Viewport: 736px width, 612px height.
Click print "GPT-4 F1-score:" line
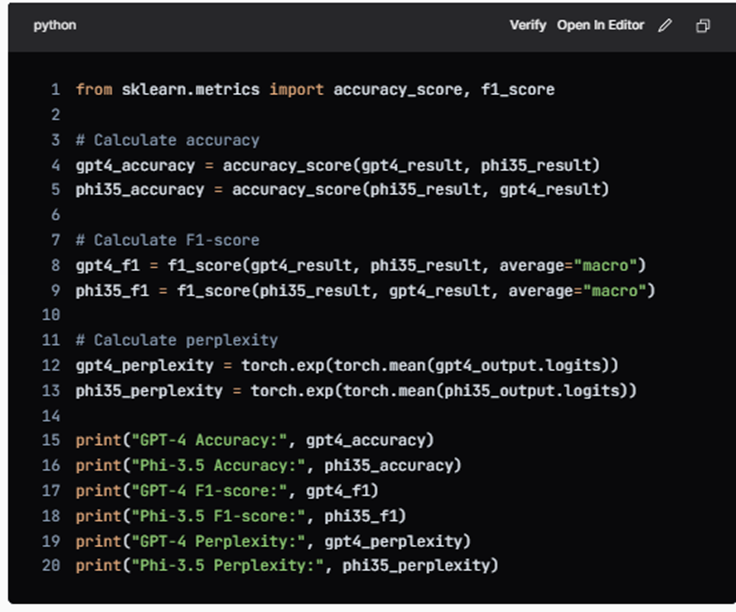tap(227, 490)
